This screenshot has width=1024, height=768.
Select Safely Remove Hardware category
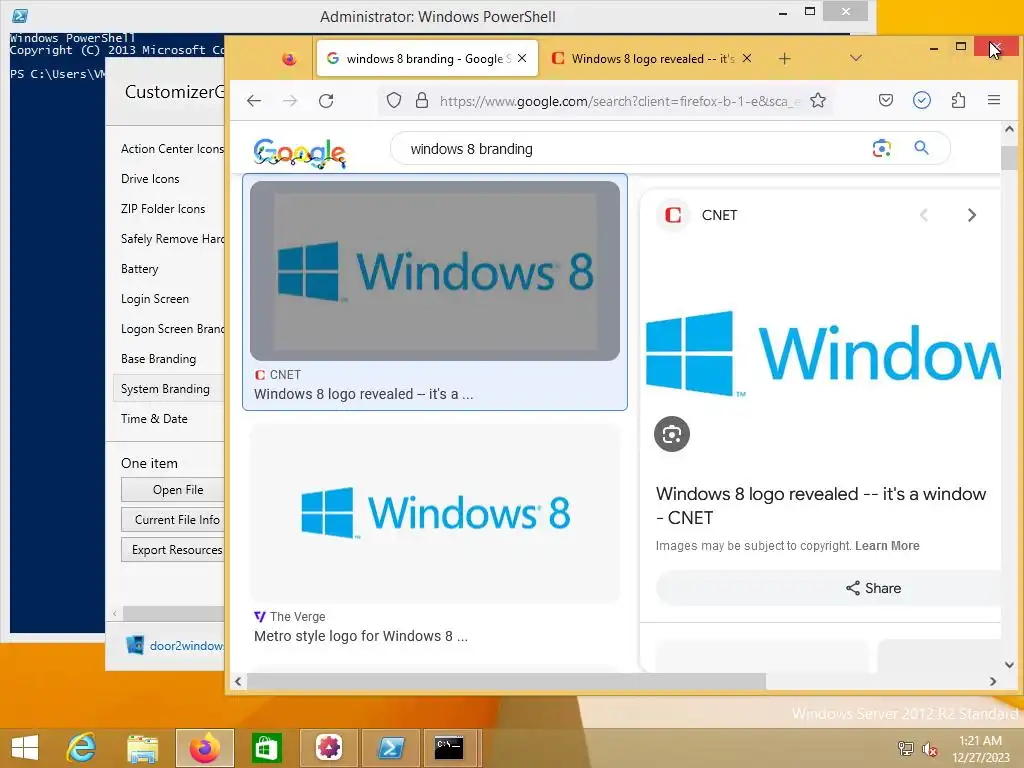(x=172, y=239)
